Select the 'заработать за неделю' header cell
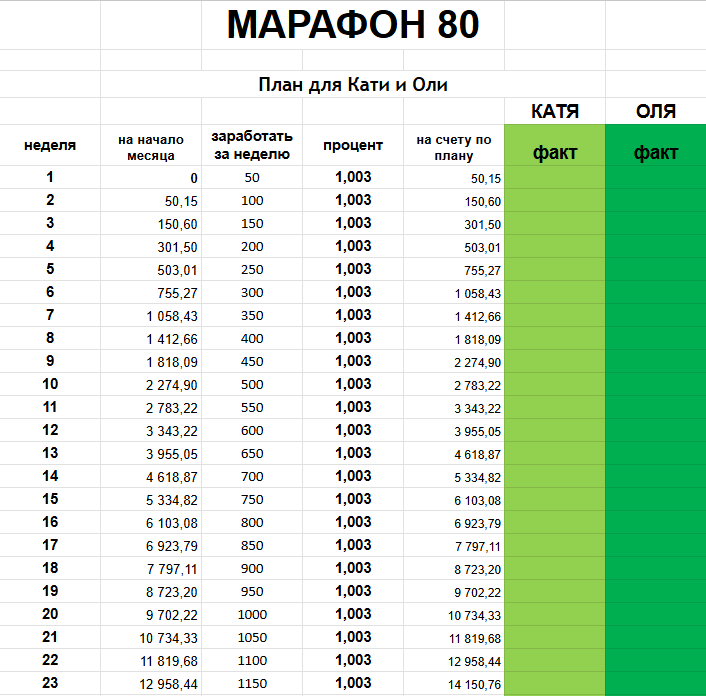The image size is (706, 696). [252, 145]
